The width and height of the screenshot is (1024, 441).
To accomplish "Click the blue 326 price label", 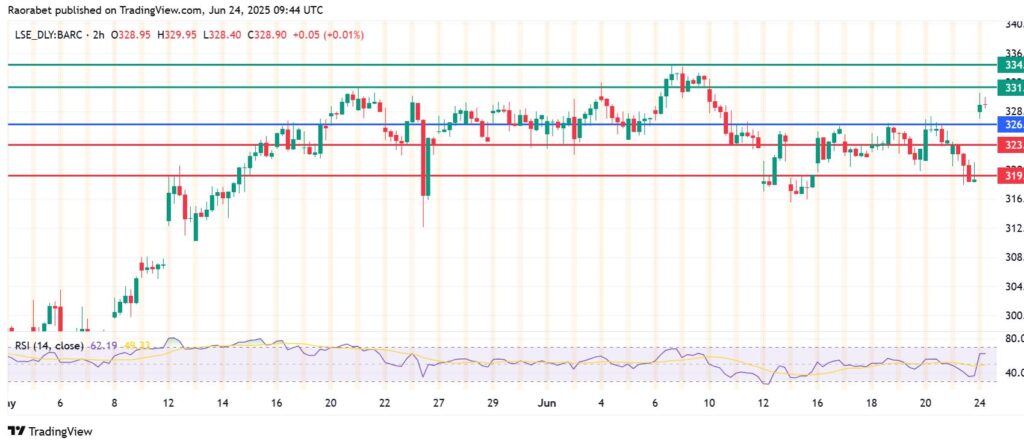I will pyautogui.click(x=1010, y=125).
